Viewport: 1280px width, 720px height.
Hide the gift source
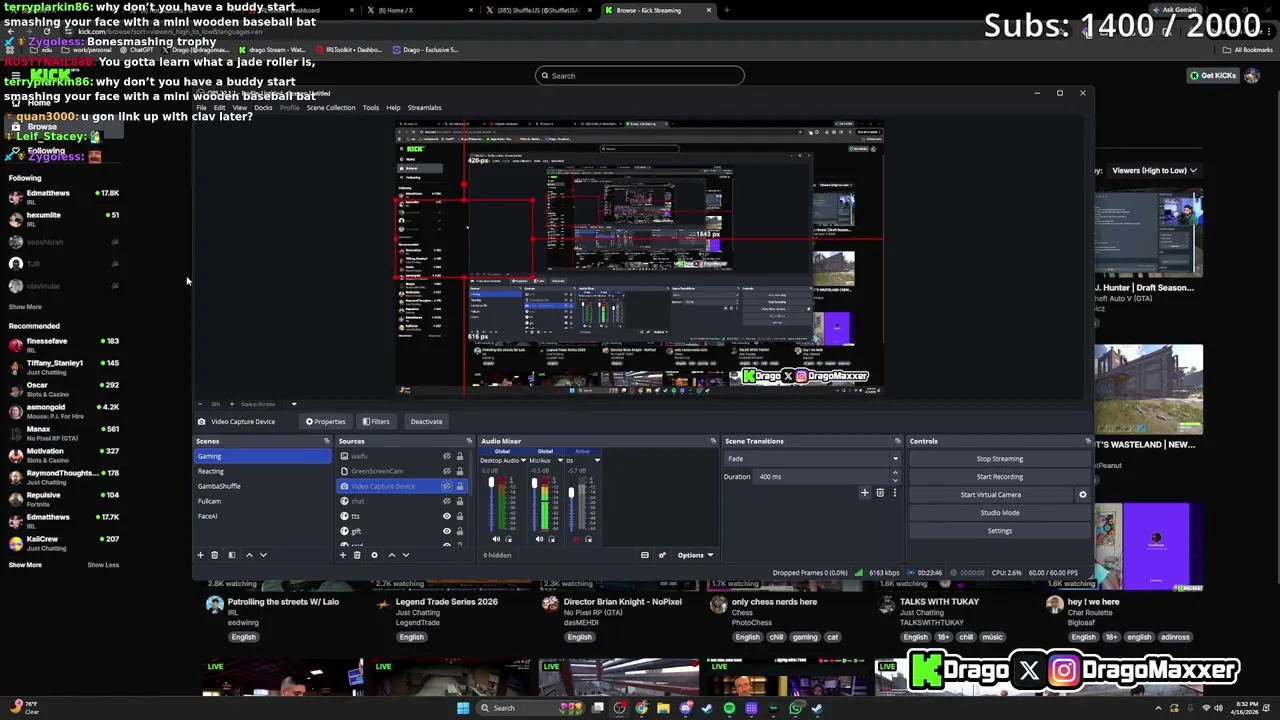point(447,531)
